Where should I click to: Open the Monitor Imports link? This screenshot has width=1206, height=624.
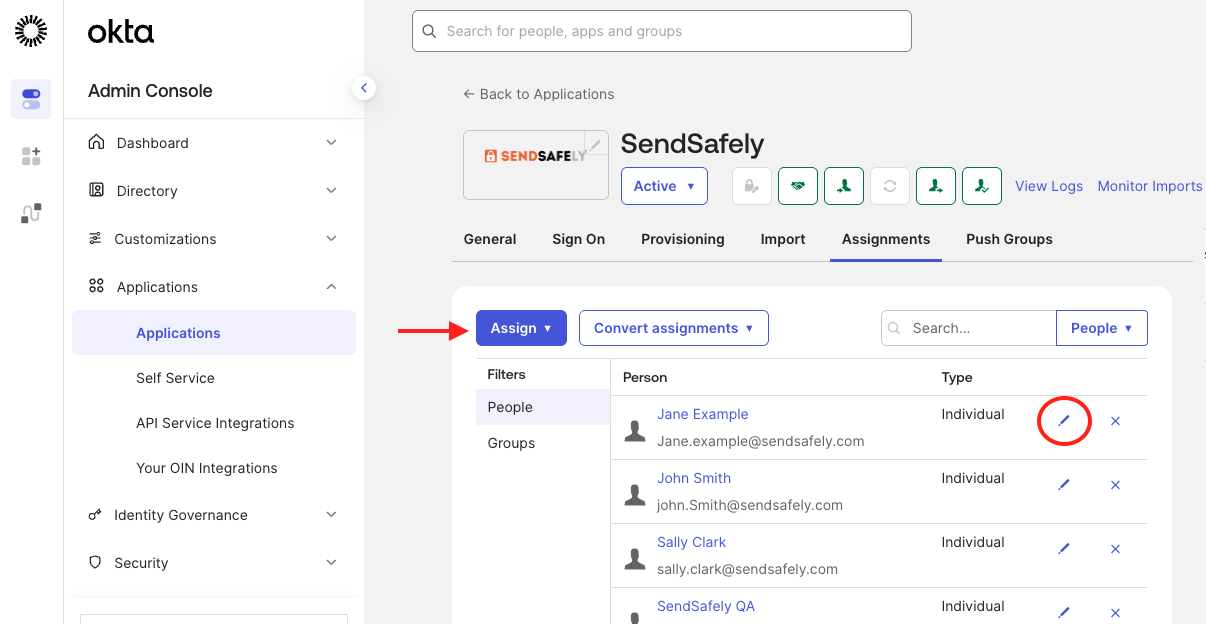click(1150, 186)
